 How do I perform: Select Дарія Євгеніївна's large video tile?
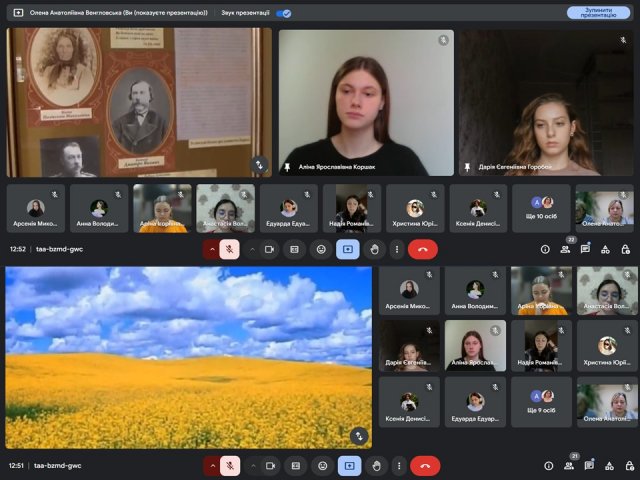tap(546, 102)
